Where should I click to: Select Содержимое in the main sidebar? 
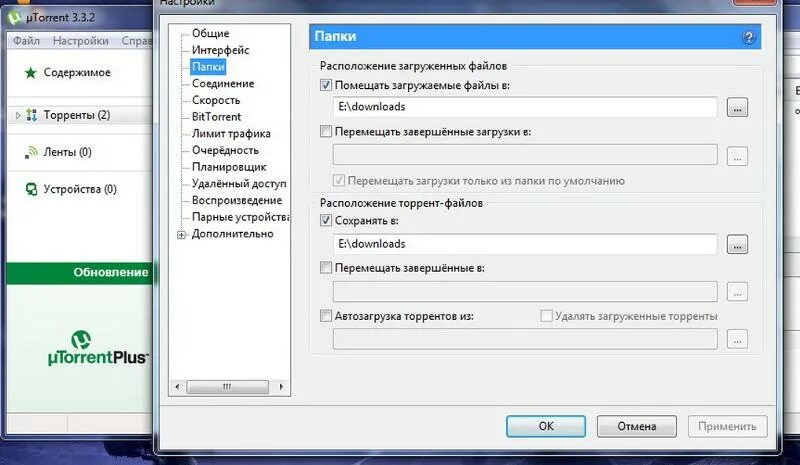pyautogui.click(x=77, y=72)
